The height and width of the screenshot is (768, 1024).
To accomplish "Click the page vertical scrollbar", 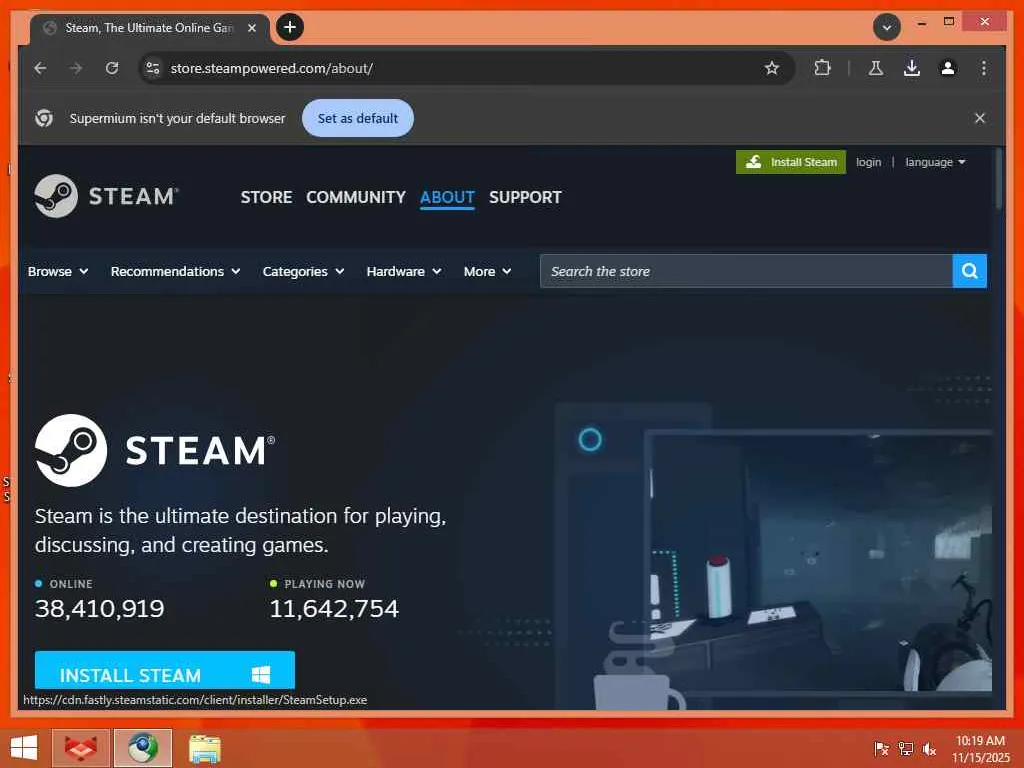I will 999,180.
